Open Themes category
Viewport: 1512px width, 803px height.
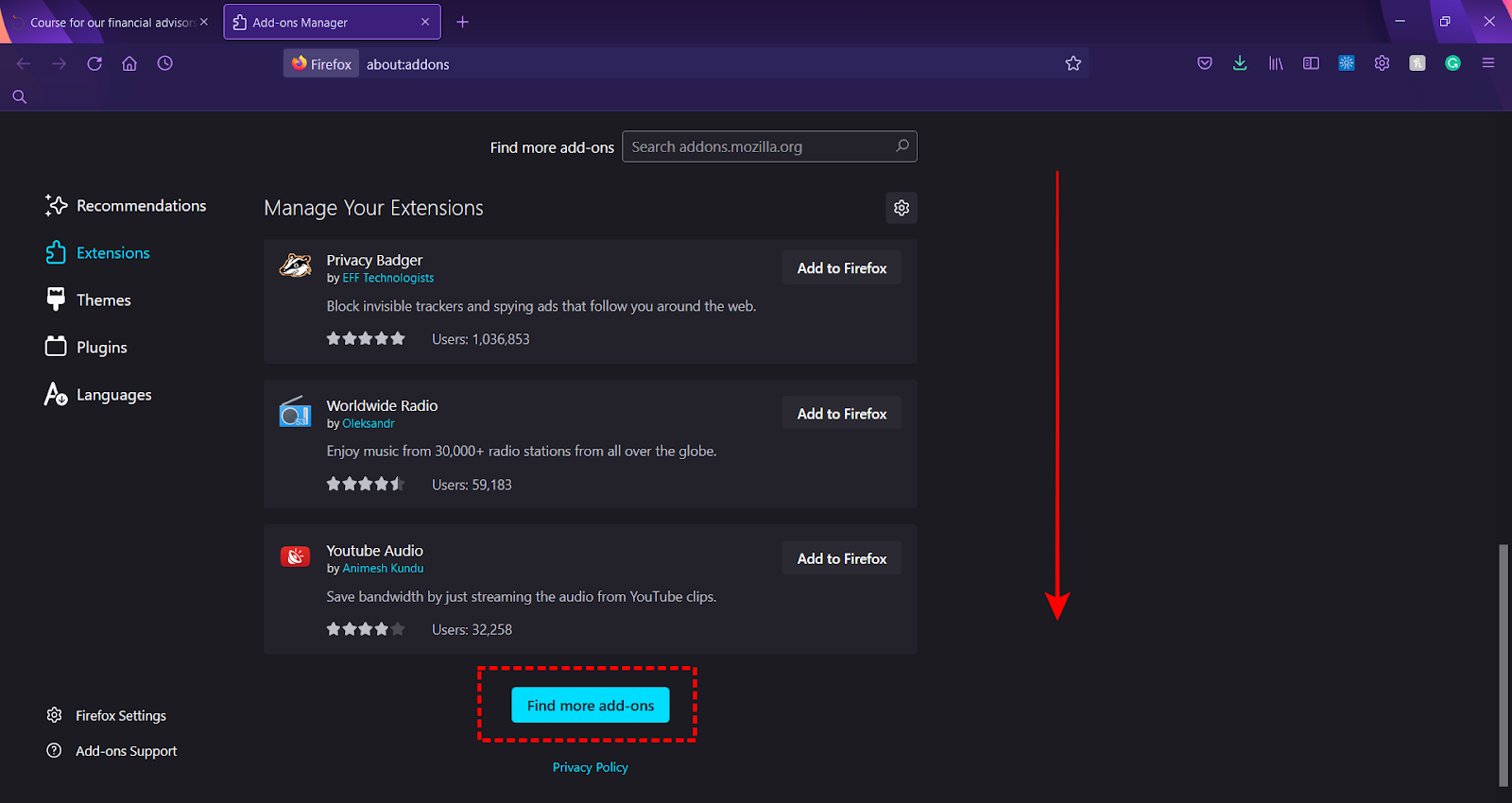point(89,299)
